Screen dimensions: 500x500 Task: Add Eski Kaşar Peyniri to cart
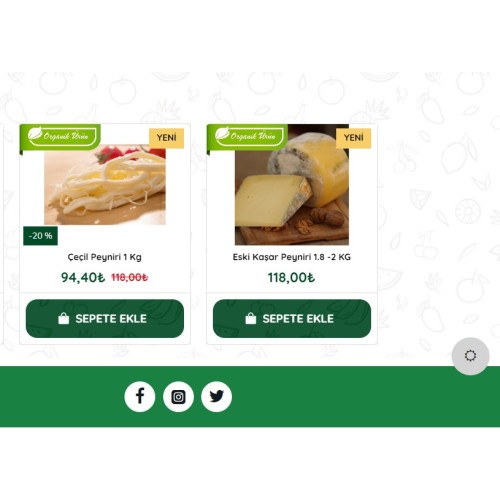[x=292, y=319]
